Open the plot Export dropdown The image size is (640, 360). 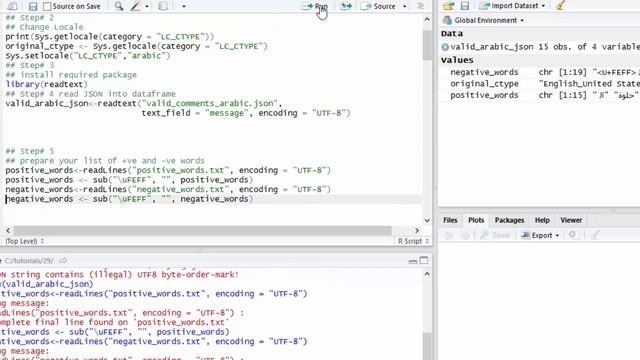click(x=540, y=236)
